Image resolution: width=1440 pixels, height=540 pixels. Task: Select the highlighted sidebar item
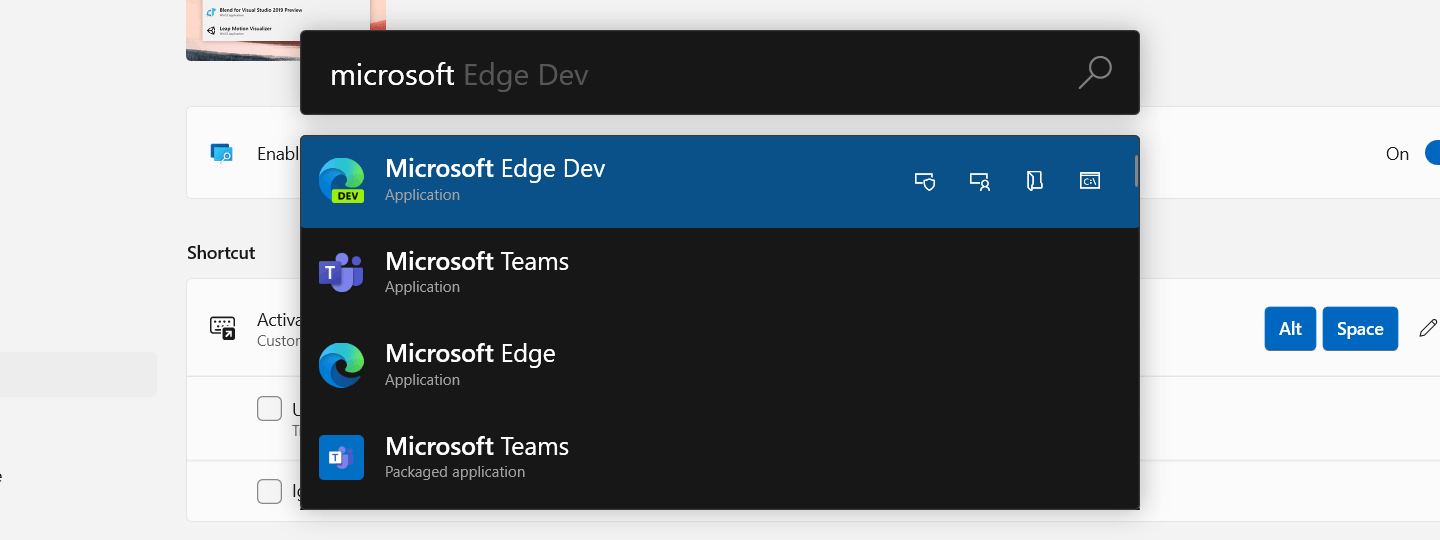[x=78, y=374]
